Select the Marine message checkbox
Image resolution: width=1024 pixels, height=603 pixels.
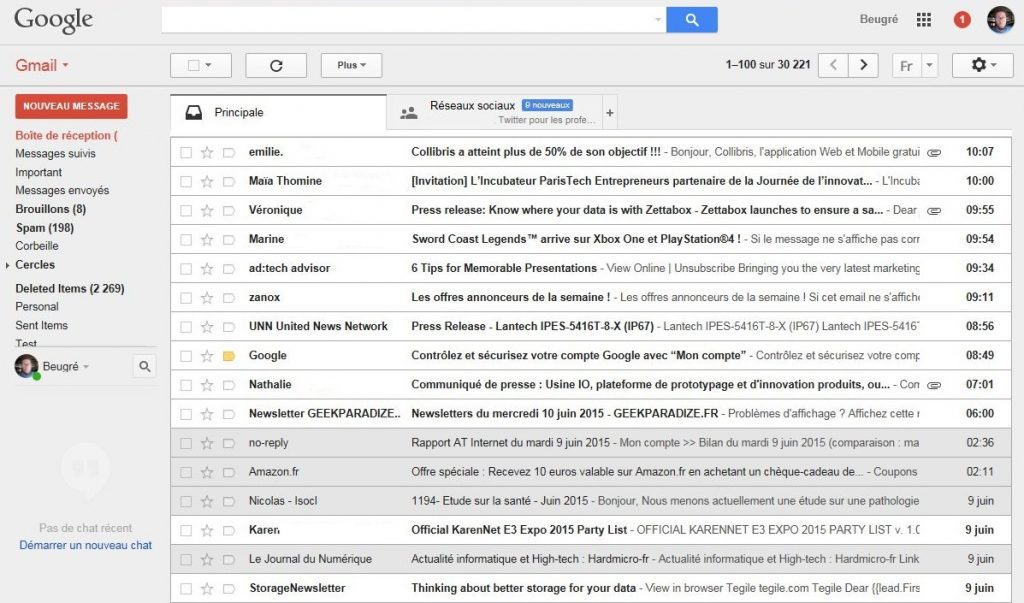pyautogui.click(x=186, y=240)
